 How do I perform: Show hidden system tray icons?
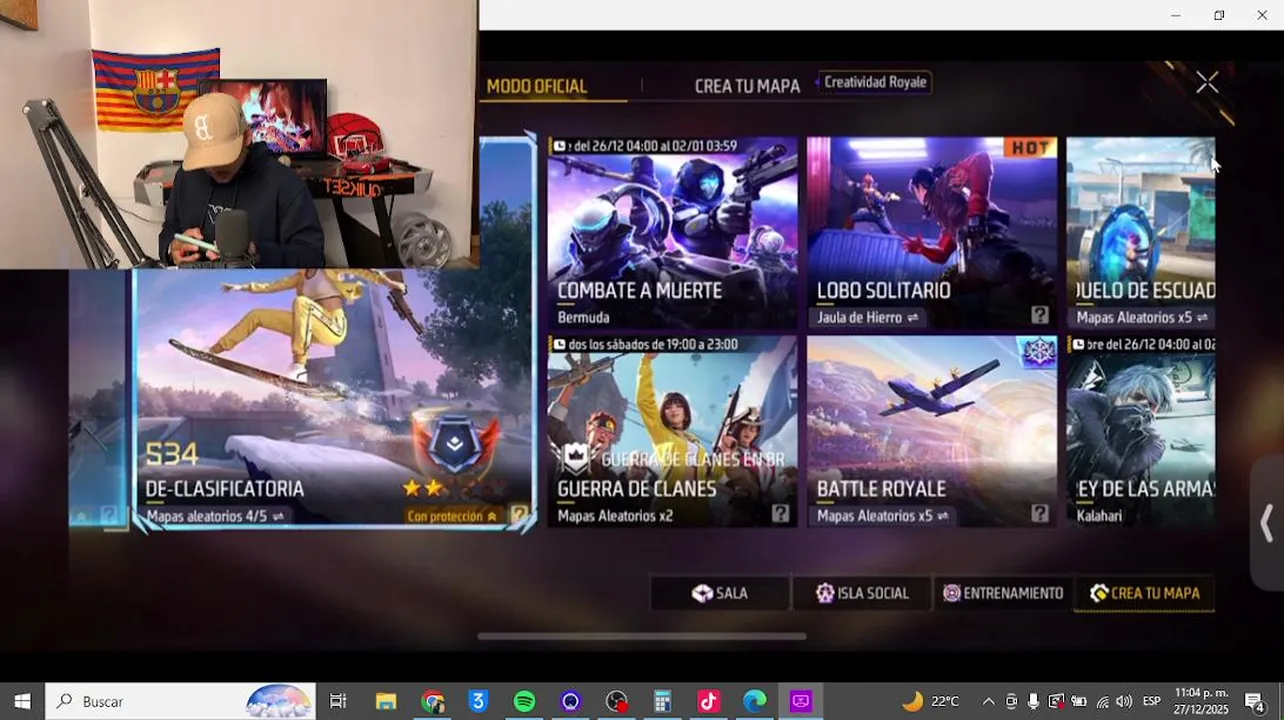tap(988, 701)
